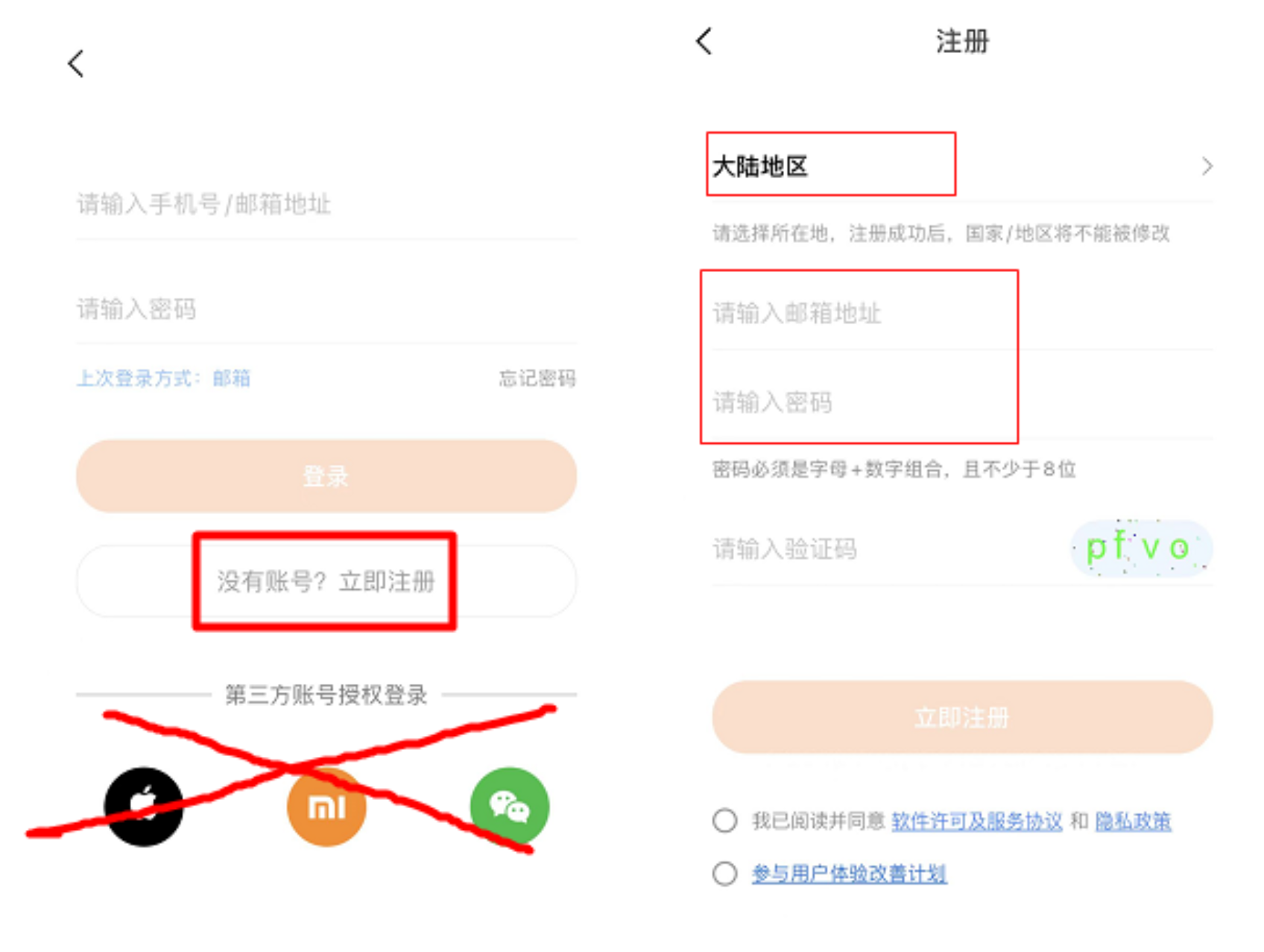Open 忘记密码 forgot password link
Image resolution: width=1264 pixels, height=952 pixels.
click(537, 378)
